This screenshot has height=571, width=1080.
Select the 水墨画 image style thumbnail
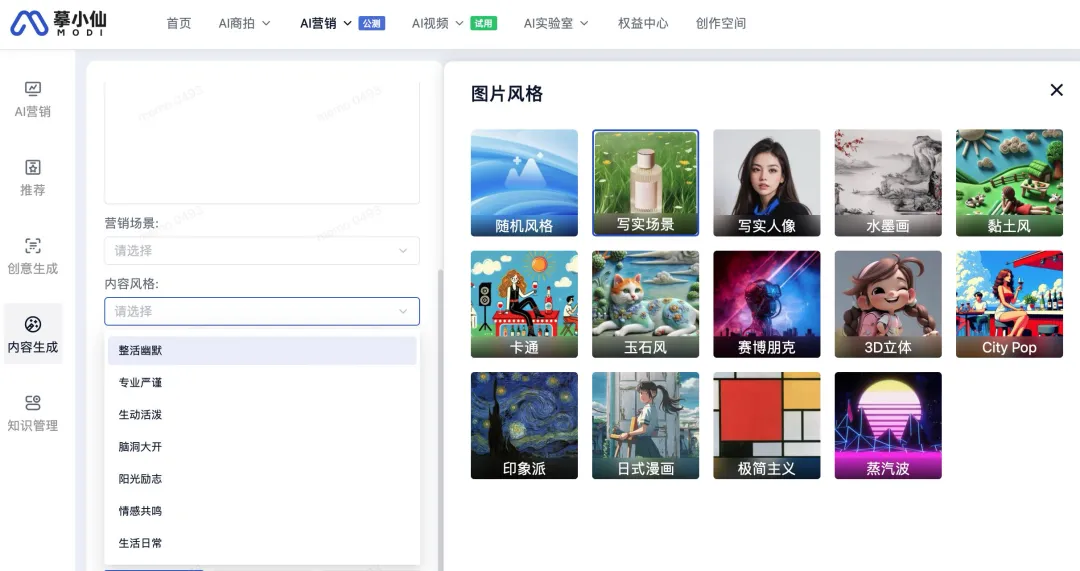point(888,182)
